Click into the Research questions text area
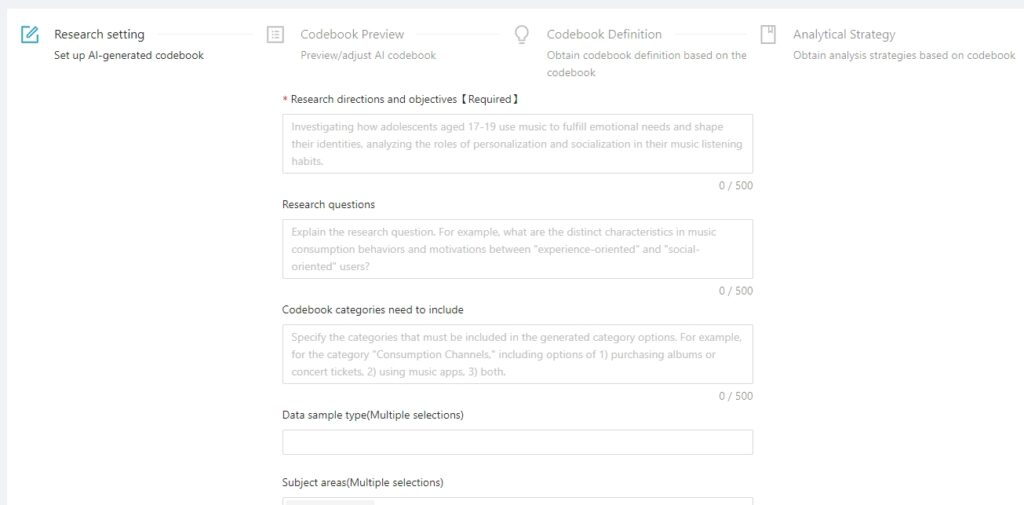Viewport: 1024px width, 505px height. [x=517, y=249]
